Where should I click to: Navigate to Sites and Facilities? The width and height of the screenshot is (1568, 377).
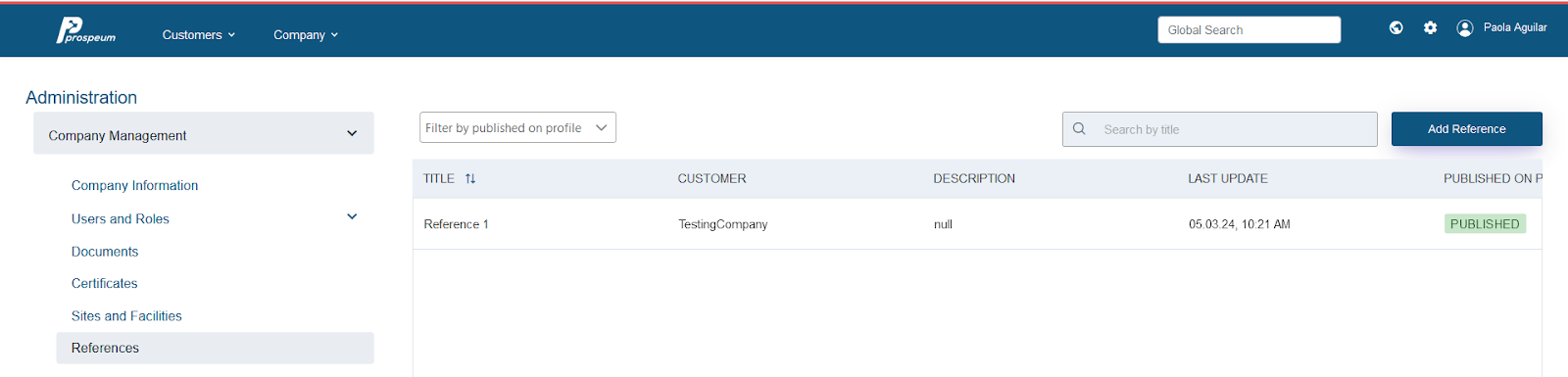coord(126,315)
